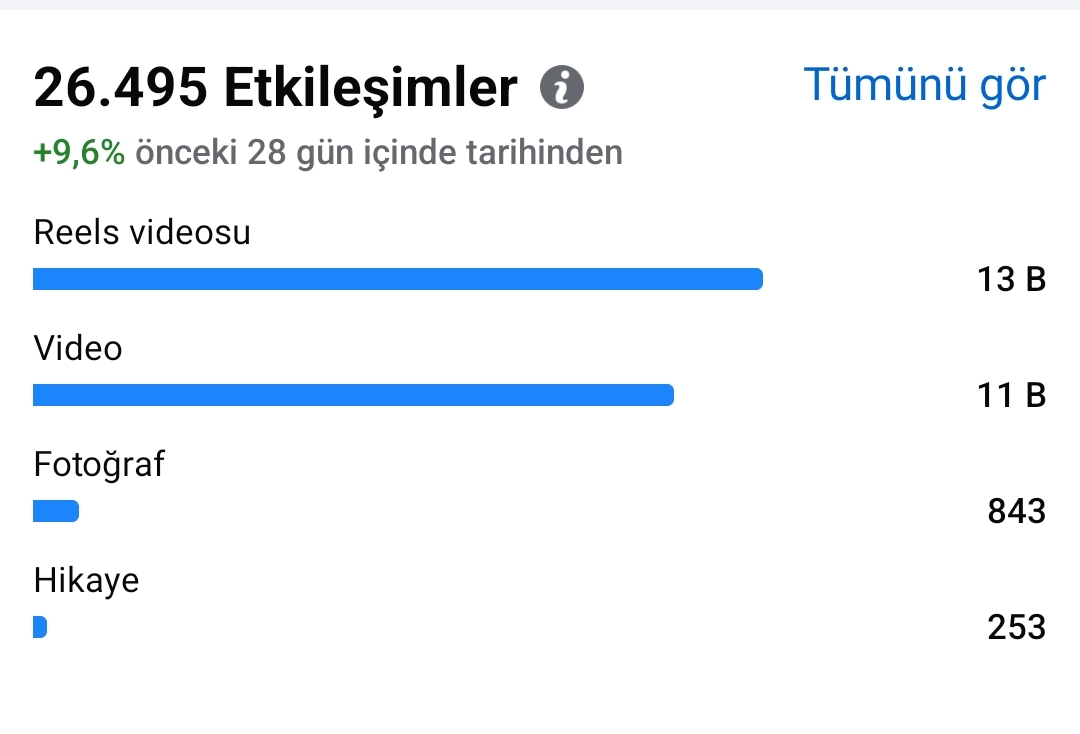Screen dimensions: 1080x734
Task: Click the info icon beside Etkileşimler
Action: [561, 87]
